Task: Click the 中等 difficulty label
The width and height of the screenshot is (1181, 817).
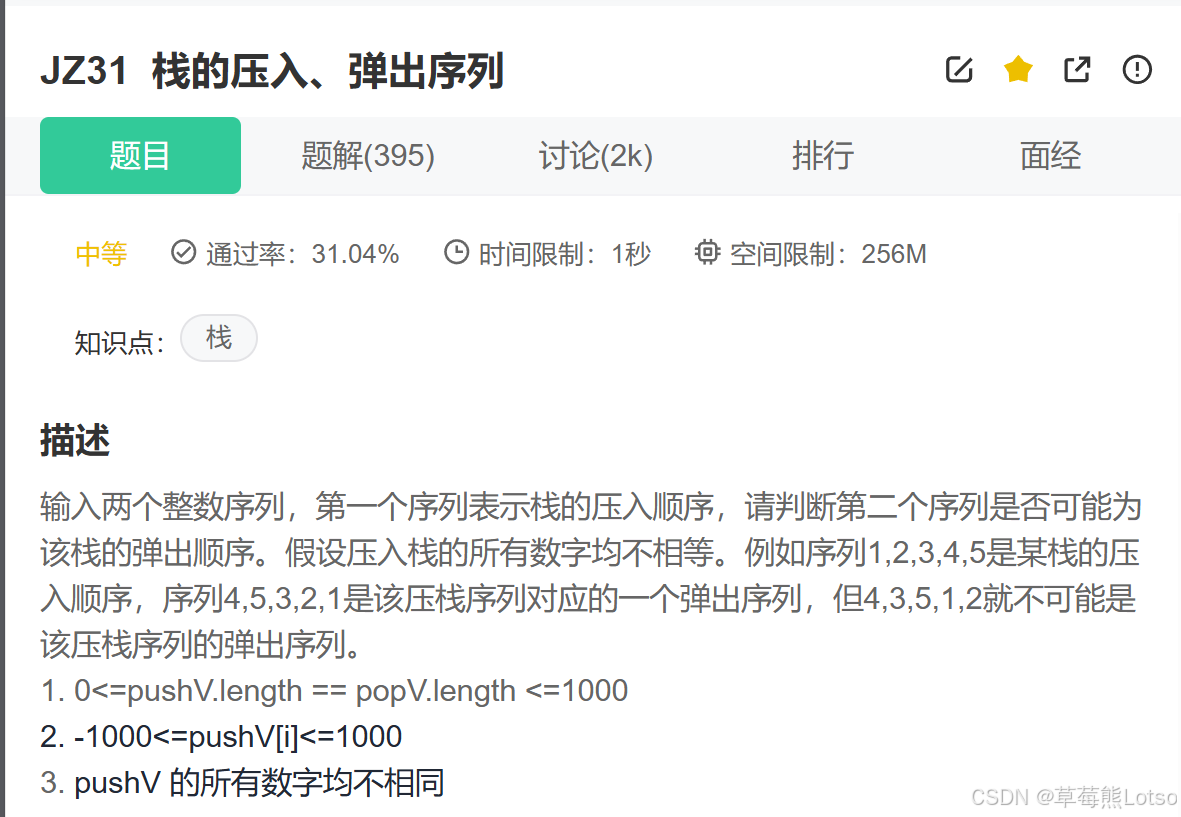Action: [x=102, y=254]
